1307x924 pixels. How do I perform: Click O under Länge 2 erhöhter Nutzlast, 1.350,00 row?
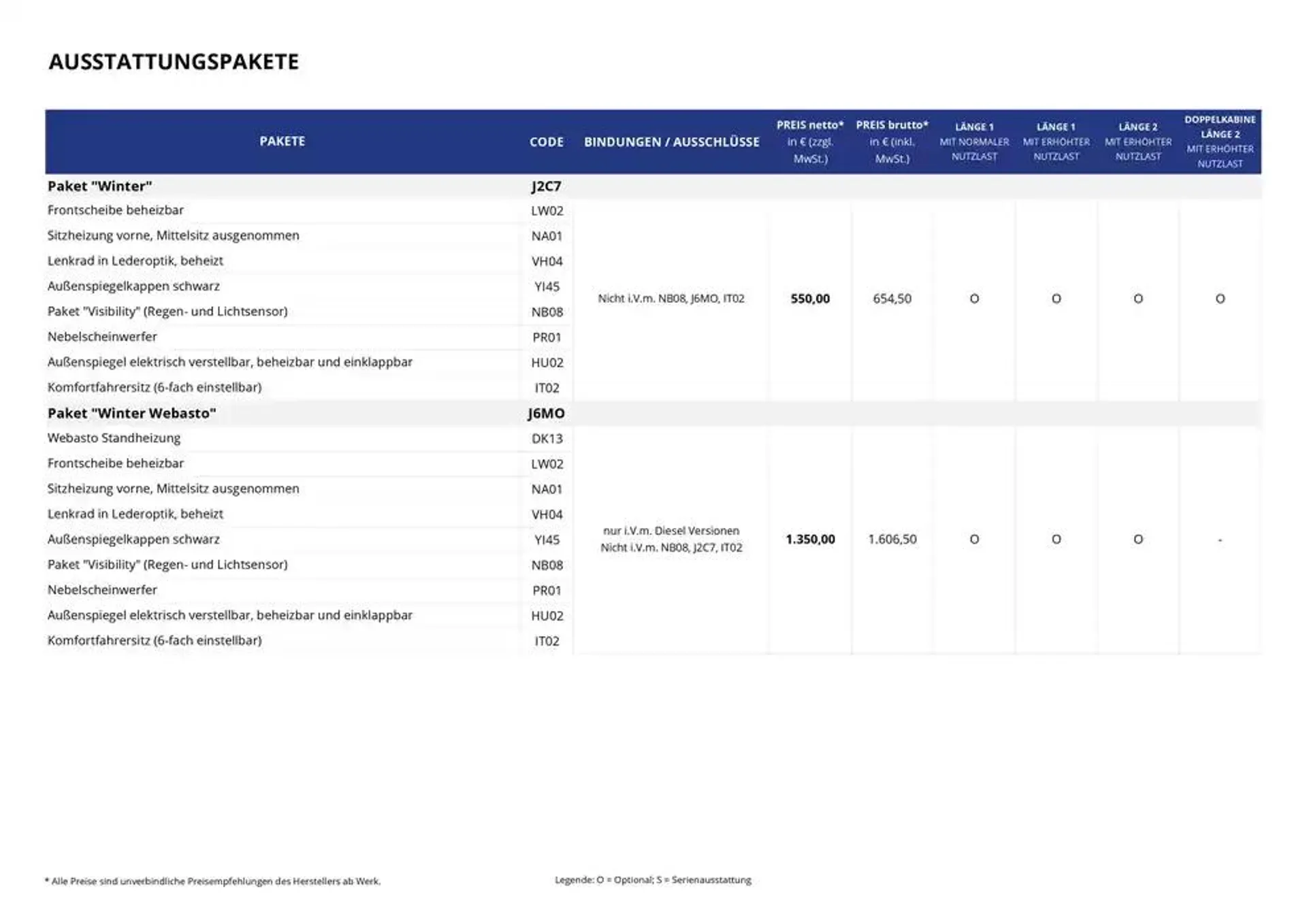[1137, 540]
